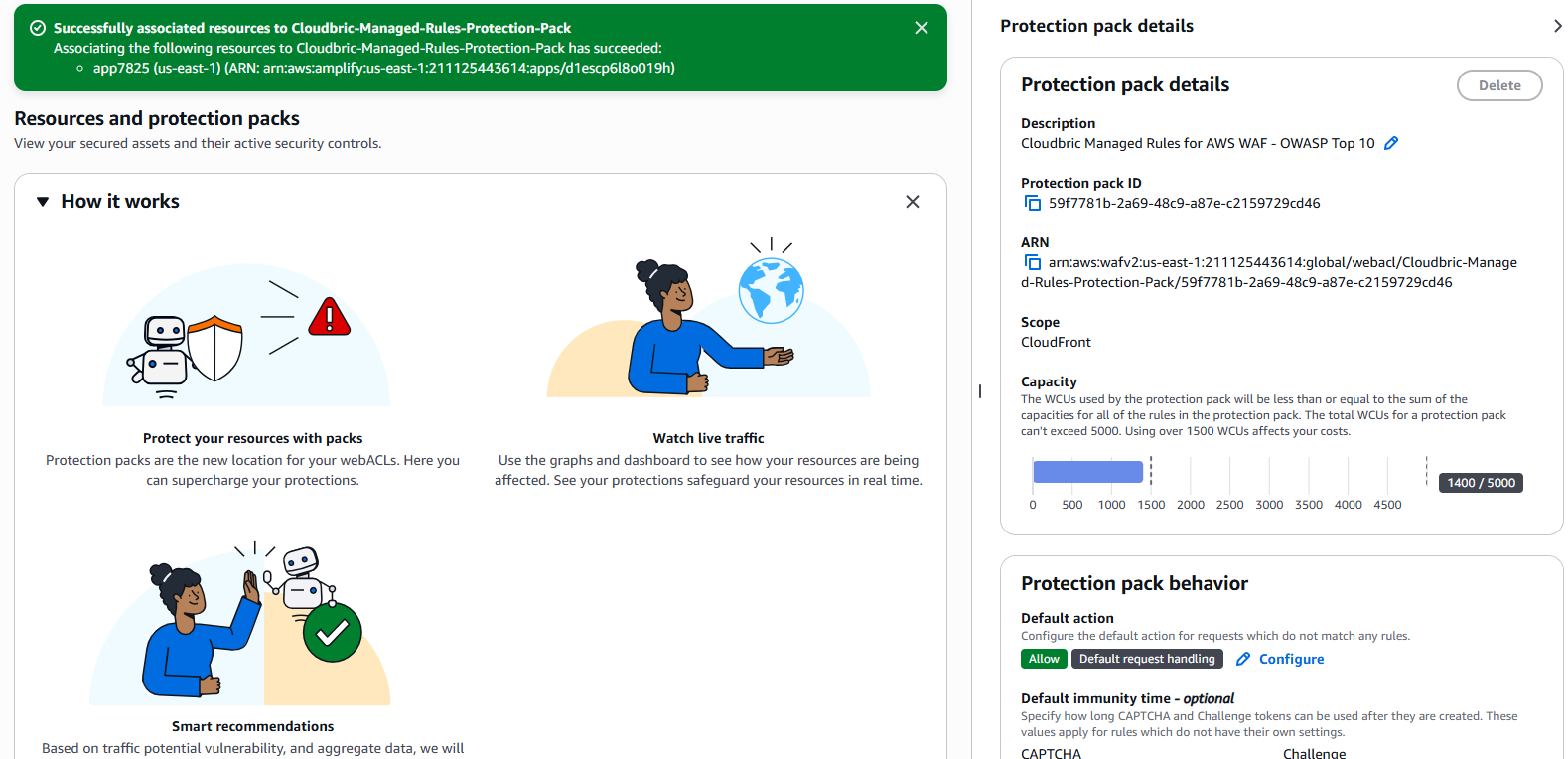The height and width of the screenshot is (759, 1568).
Task: Dismiss the green success notification banner
Action: (921, 28)
